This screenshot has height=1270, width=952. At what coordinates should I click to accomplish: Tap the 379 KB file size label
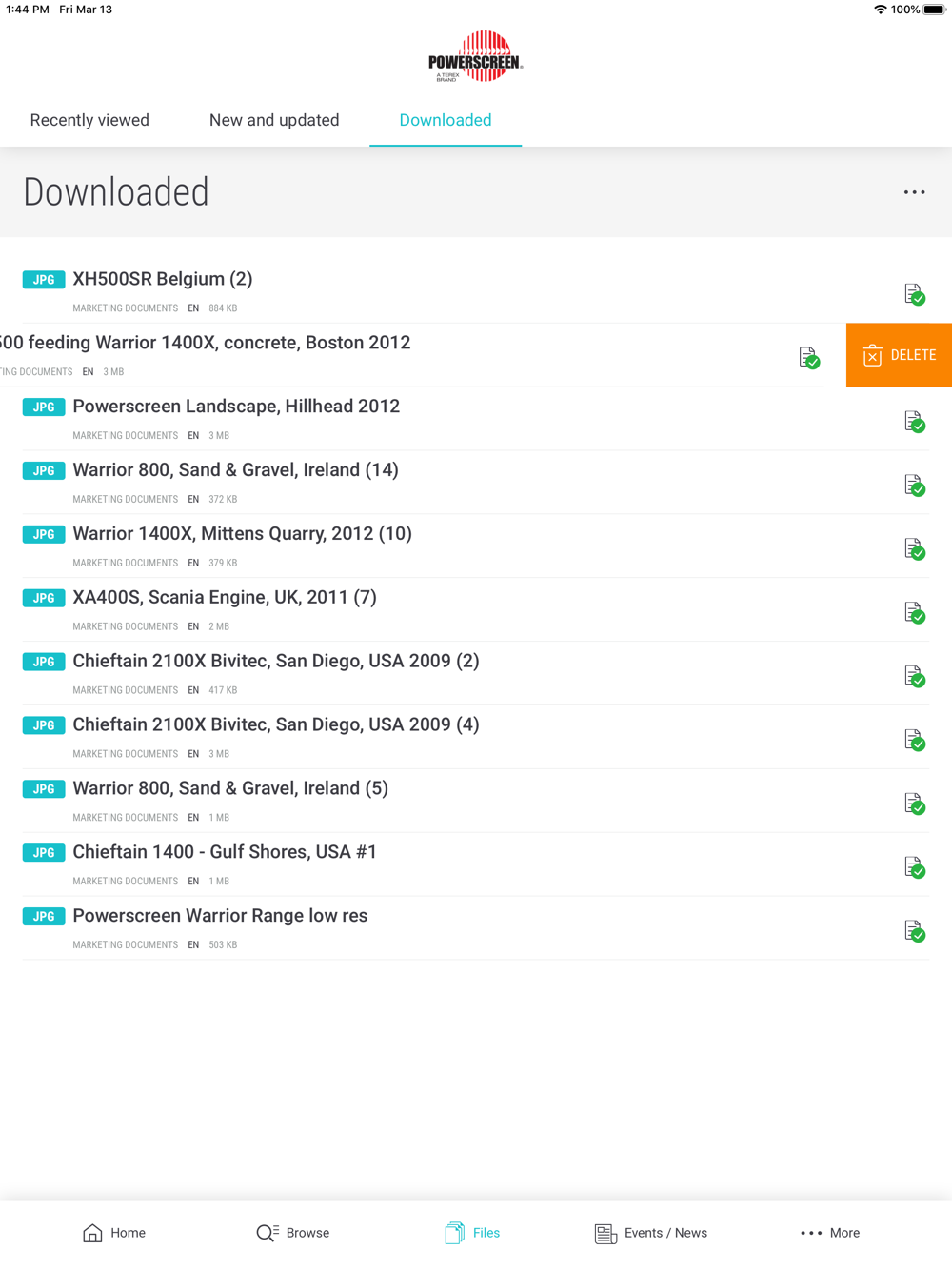click(223, 564)
